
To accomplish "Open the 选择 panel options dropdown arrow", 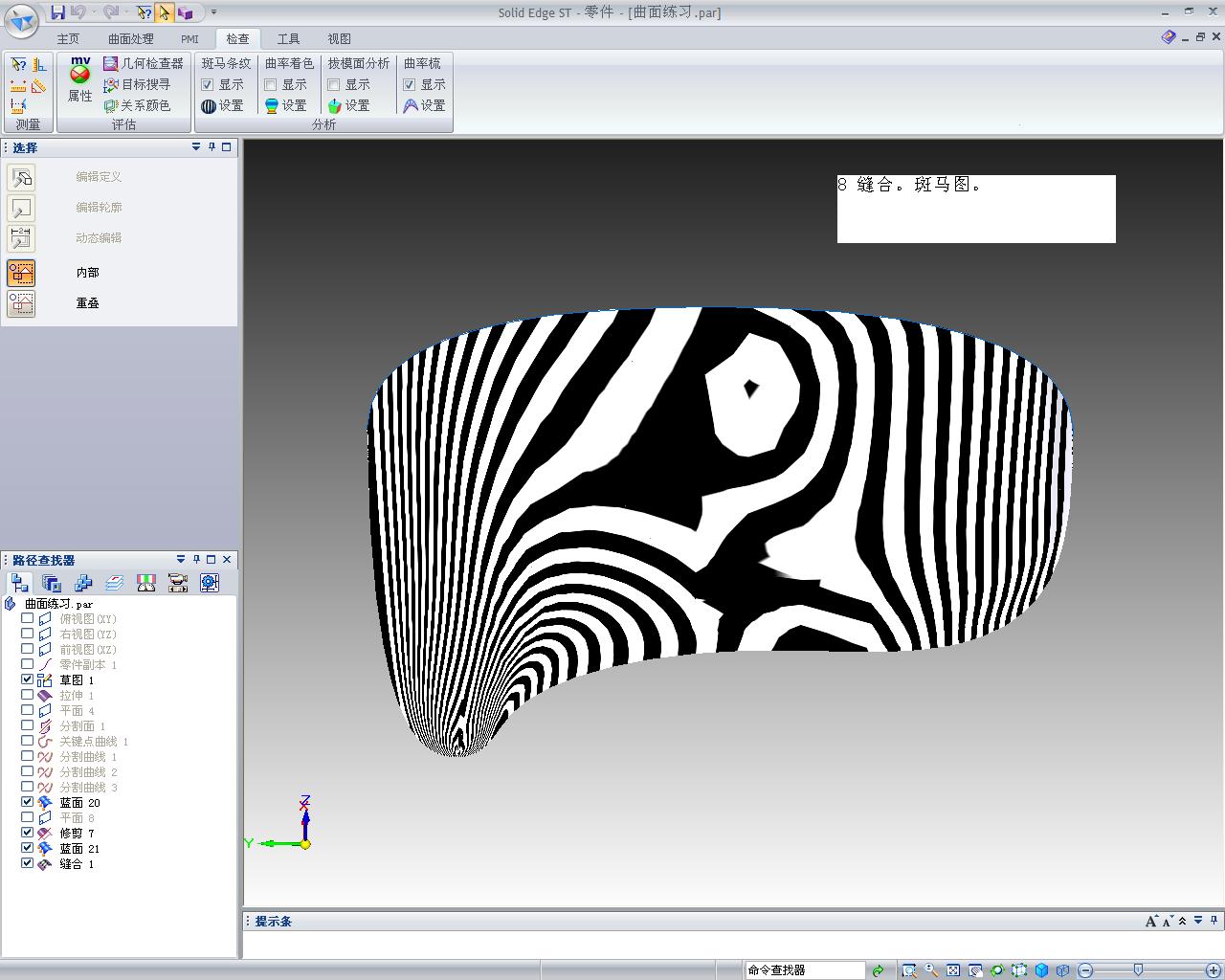I will tap(196, 147).
